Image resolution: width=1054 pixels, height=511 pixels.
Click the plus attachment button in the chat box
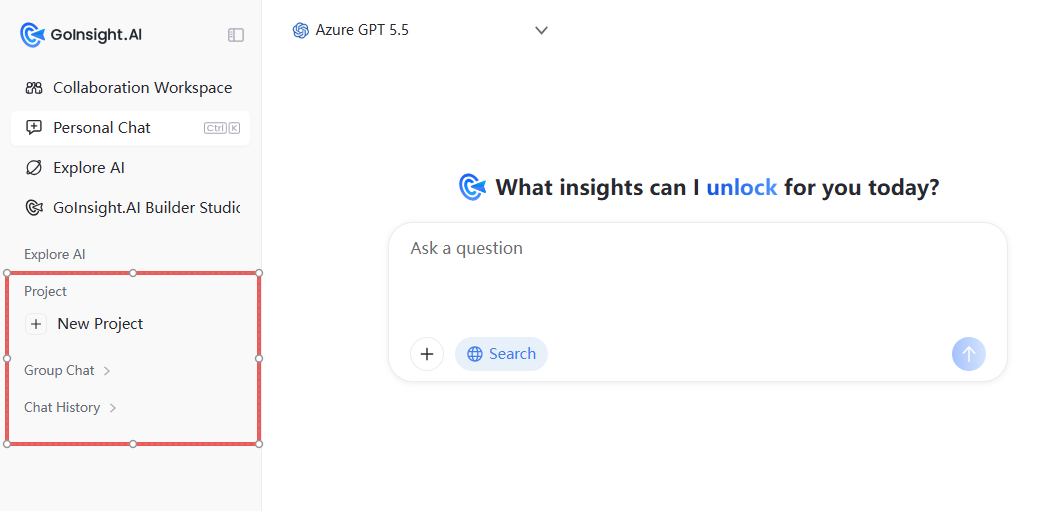click(427, 354)
